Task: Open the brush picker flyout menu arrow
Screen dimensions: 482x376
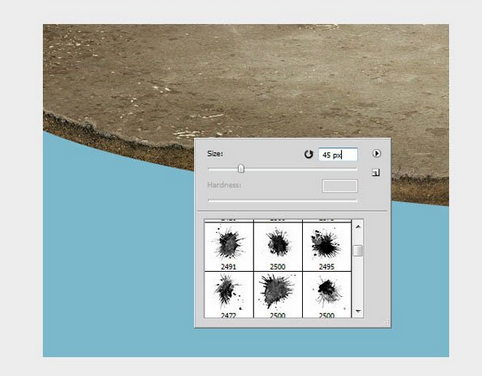Action: pyautogui.click(x=376, y=153)
